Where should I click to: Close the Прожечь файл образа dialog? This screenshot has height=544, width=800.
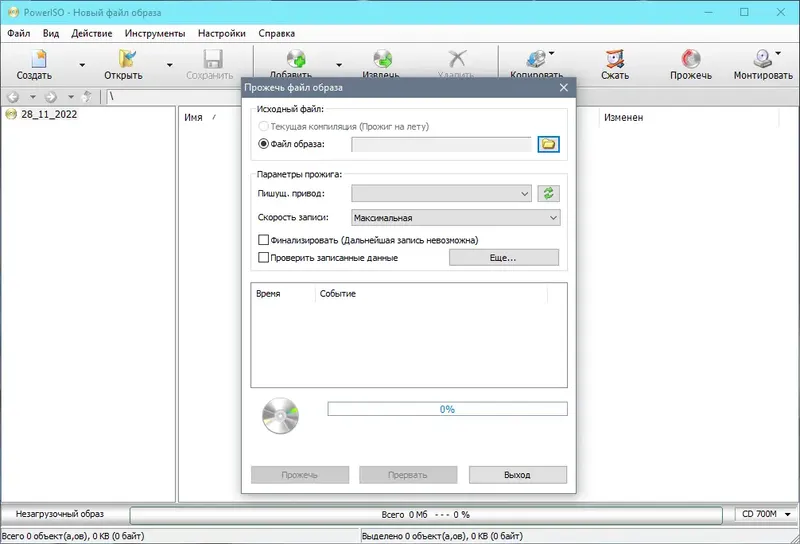564,87
